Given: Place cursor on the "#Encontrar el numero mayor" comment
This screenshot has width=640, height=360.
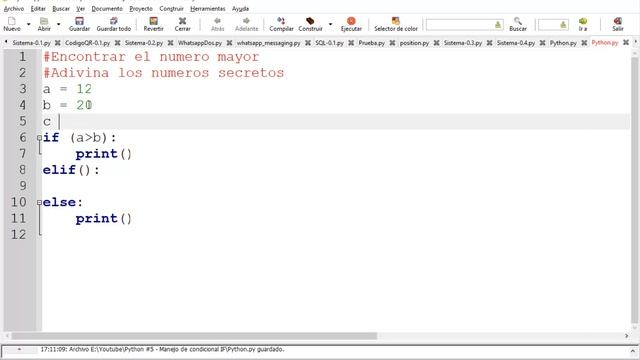Looking at the screenshot, I should (x=151, y=57).
